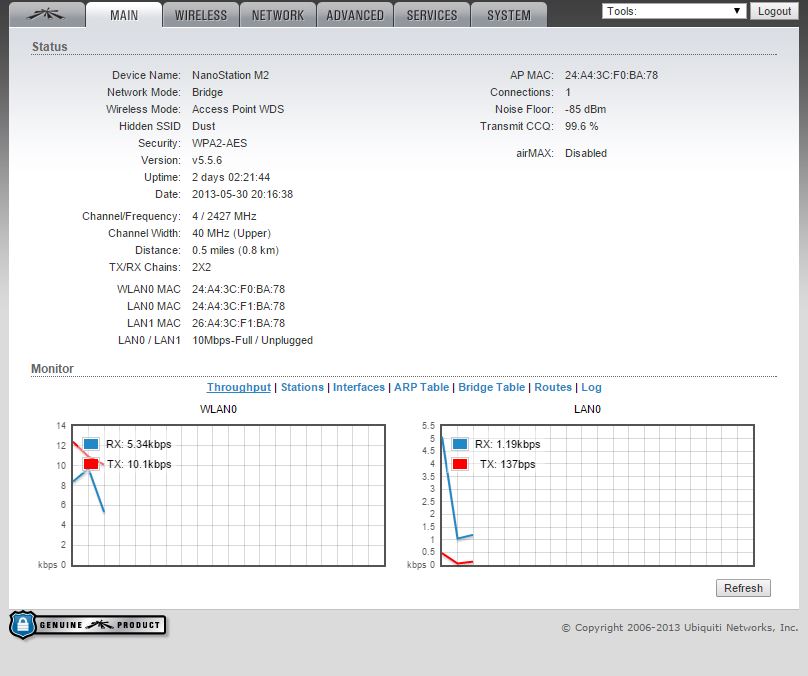The image size is (808, 676).
Task: Click the TX/RX Chains value 2X2
Action: (x=201, y=267)
